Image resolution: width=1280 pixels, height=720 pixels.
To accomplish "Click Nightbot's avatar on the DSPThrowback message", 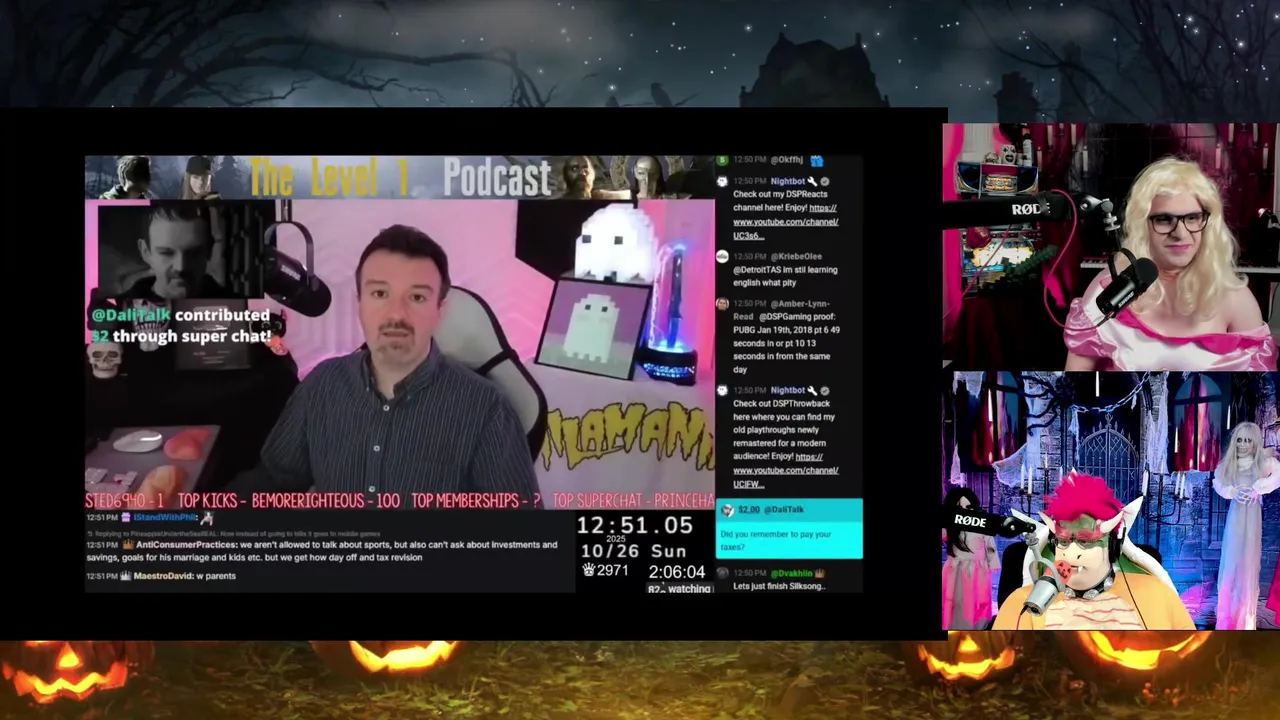I will point(722,391).
